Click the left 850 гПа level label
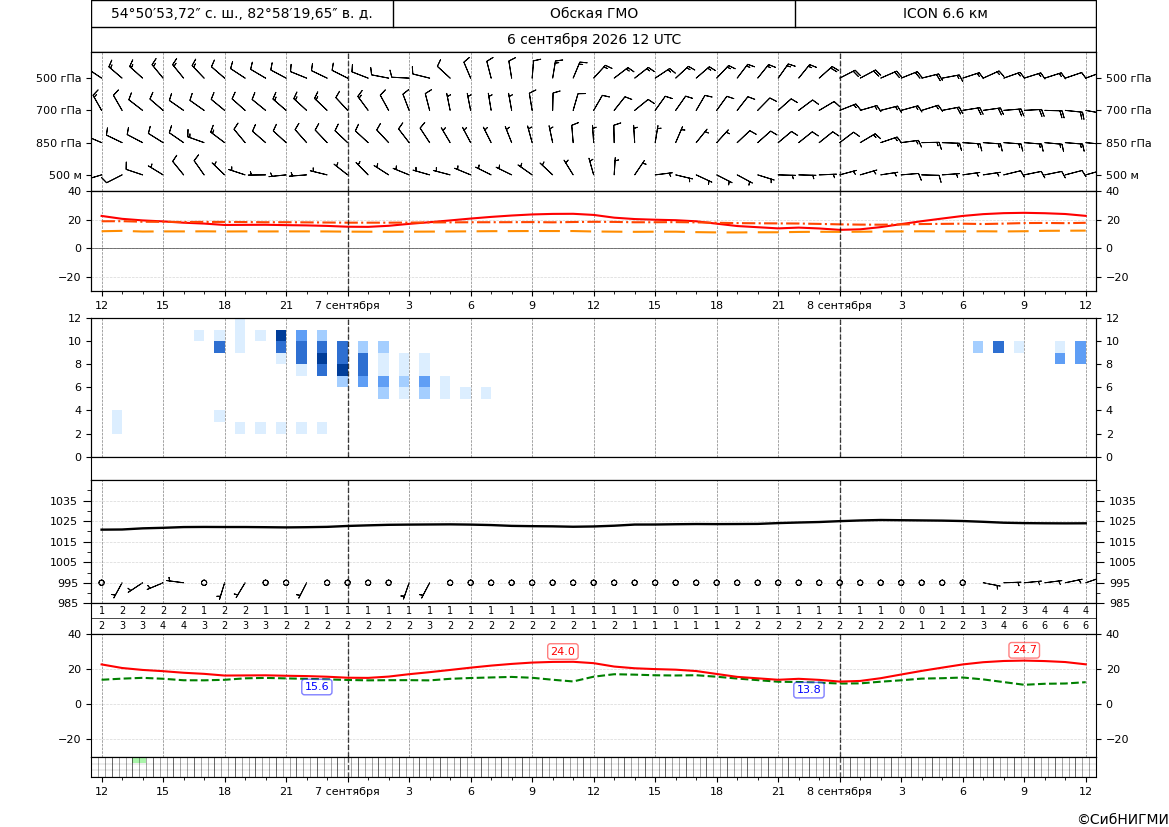The image size is (1169, 827). tap(59, 143)
